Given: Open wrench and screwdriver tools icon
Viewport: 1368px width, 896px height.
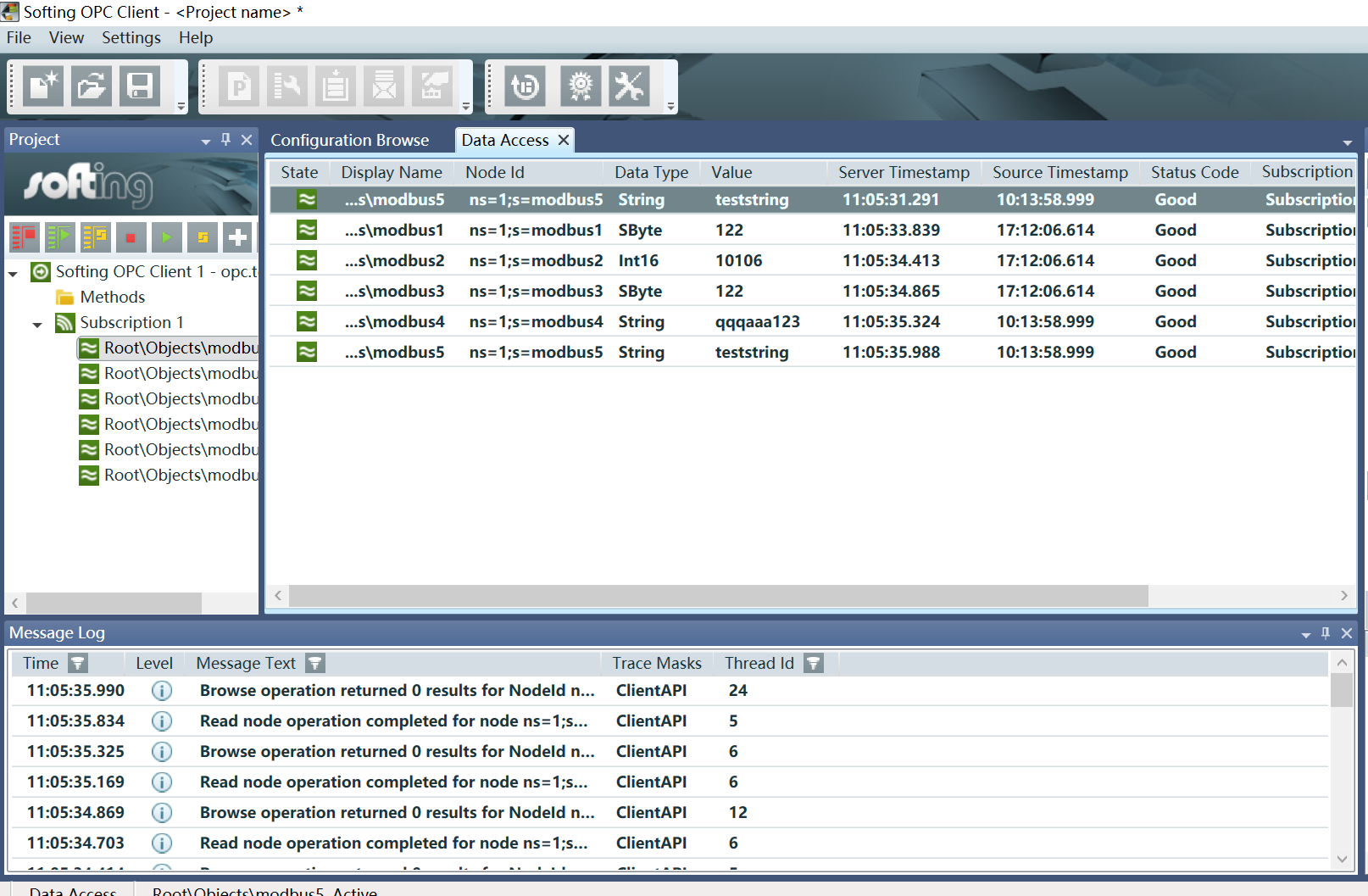Looking at the screenshot, I should click(x=629, y=86).
